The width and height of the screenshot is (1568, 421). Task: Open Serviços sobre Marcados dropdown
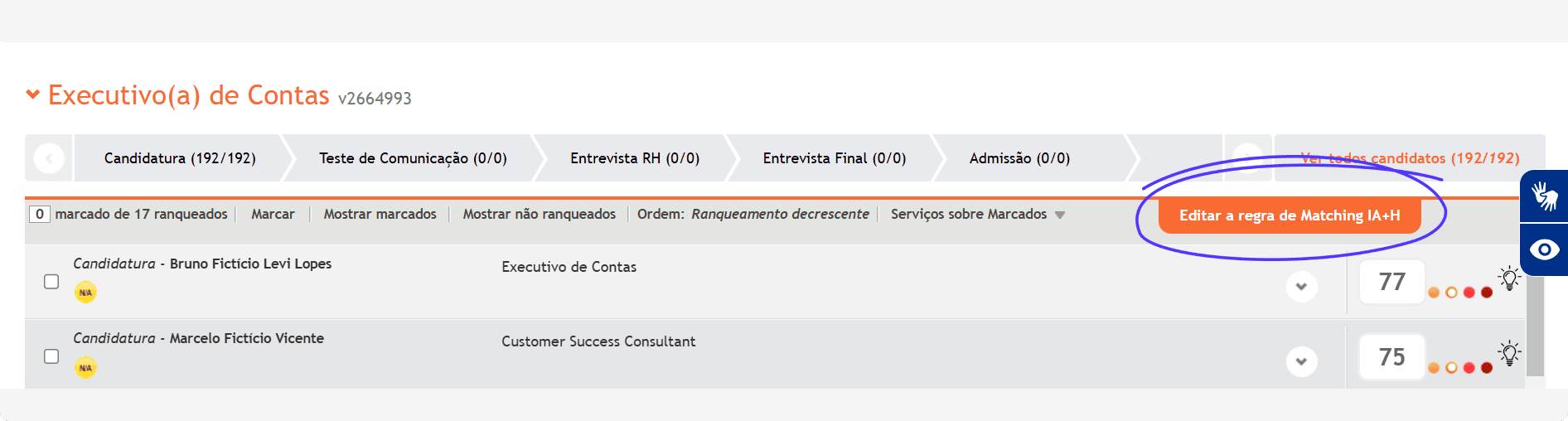point(977,214)
